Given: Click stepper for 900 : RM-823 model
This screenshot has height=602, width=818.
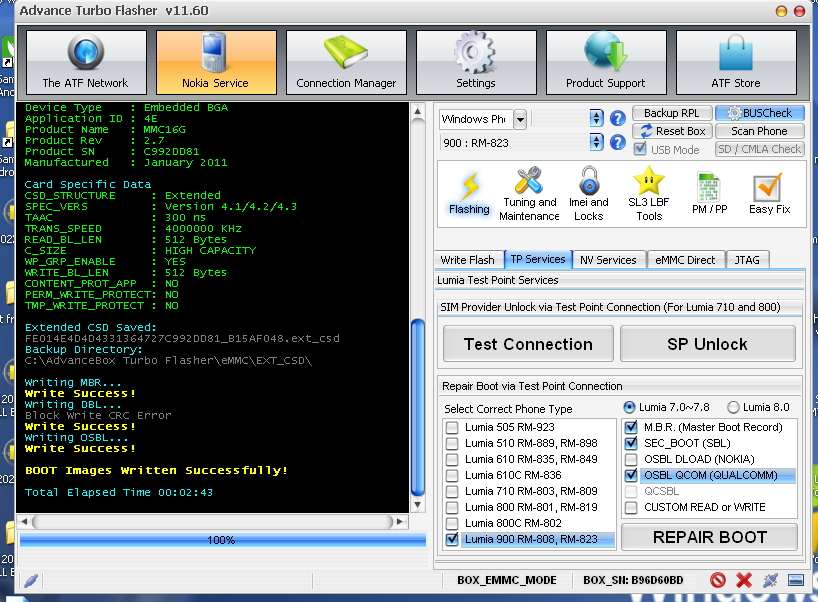Looking at the screenshot, I should tap(596, 142).
